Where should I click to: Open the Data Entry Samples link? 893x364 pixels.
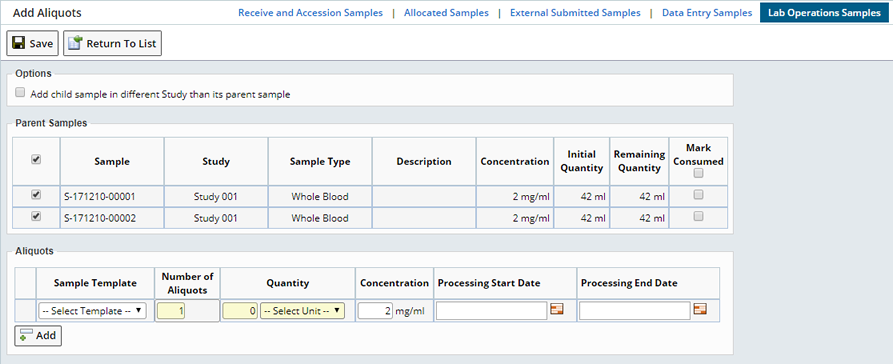point(707,13)
